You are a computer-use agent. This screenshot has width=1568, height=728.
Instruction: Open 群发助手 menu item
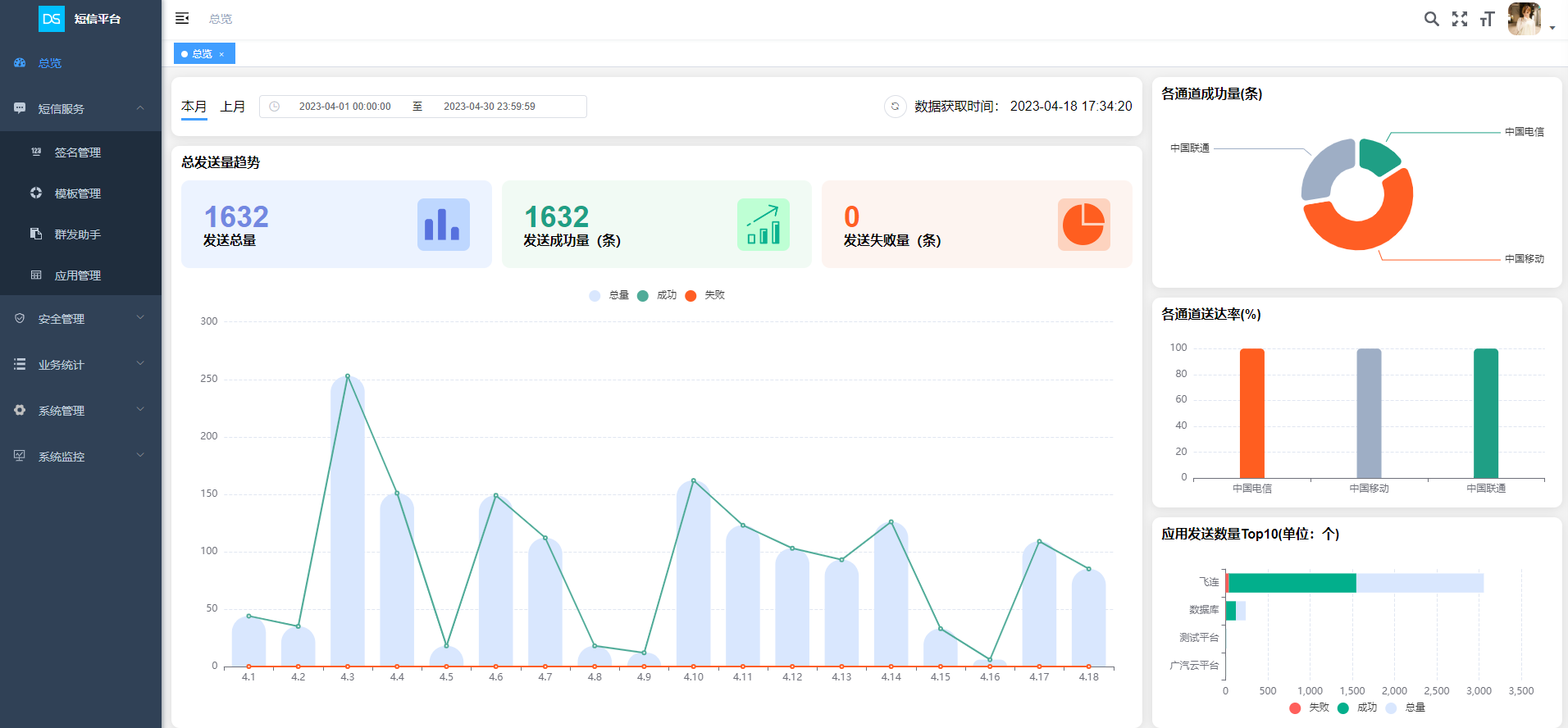pyautogui.click(x=80, y=234)
